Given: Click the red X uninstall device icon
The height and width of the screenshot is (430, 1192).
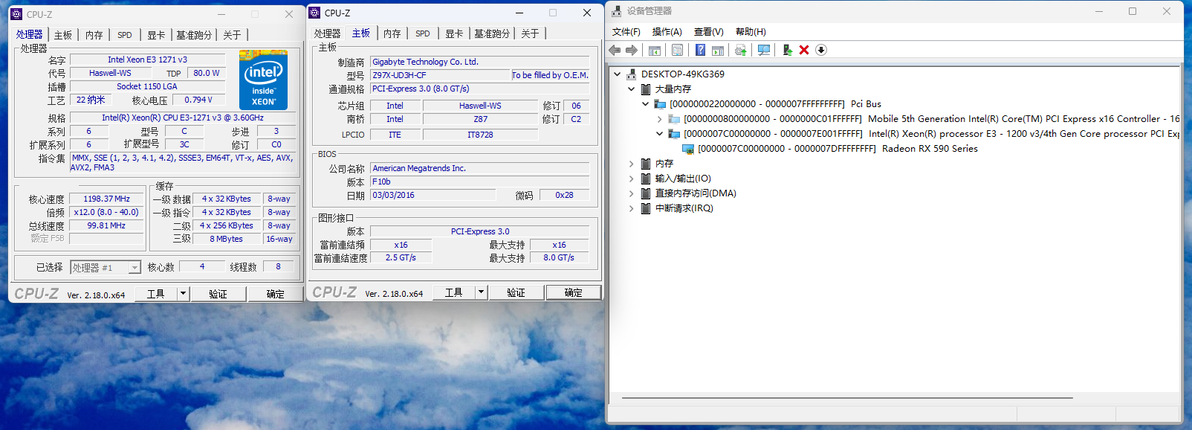Looking at the screenshot, I should pyautogui.click(x=804, y=50).
